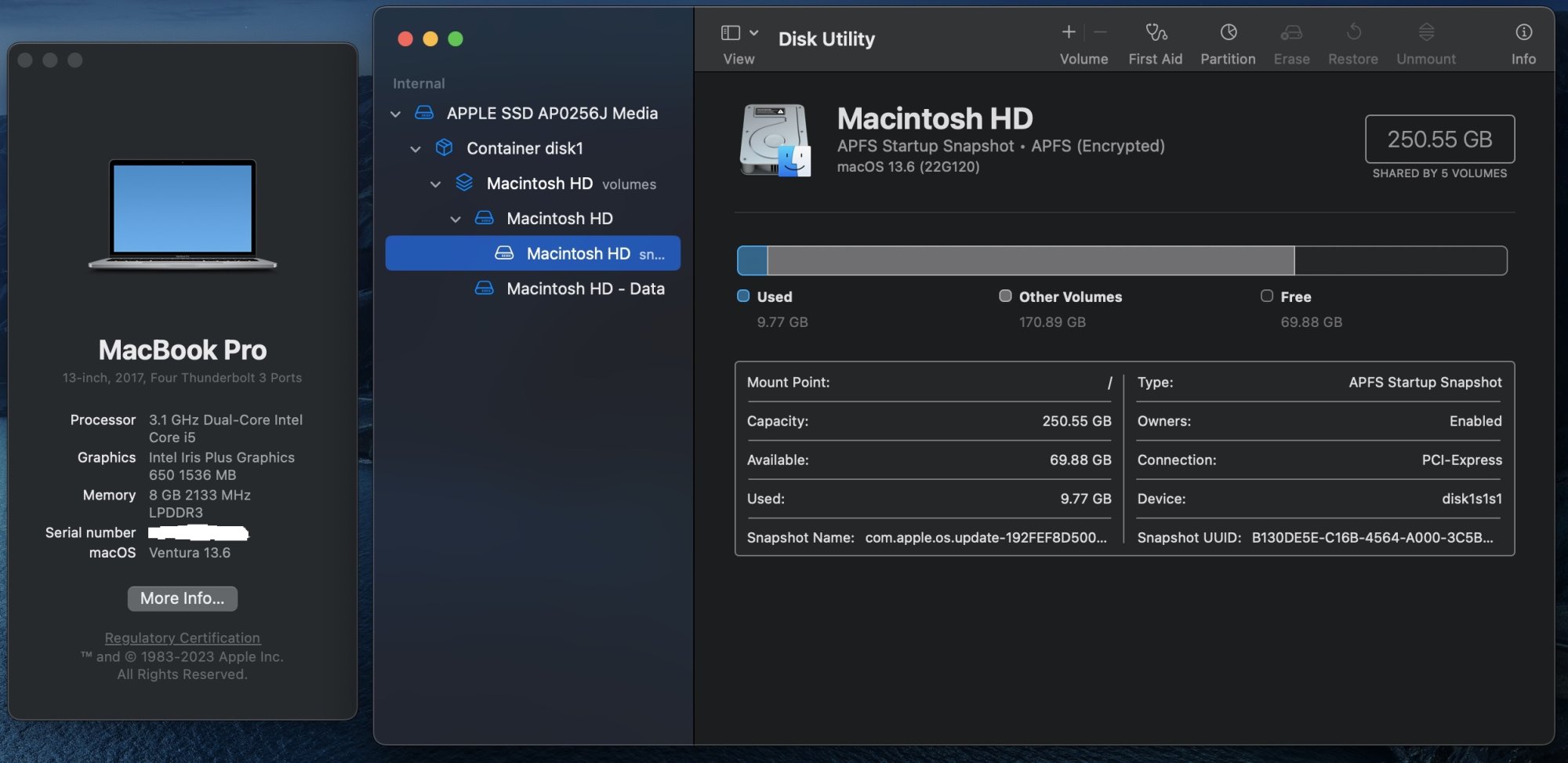Open More Info in About This Mac

click(x=183, y=598)
